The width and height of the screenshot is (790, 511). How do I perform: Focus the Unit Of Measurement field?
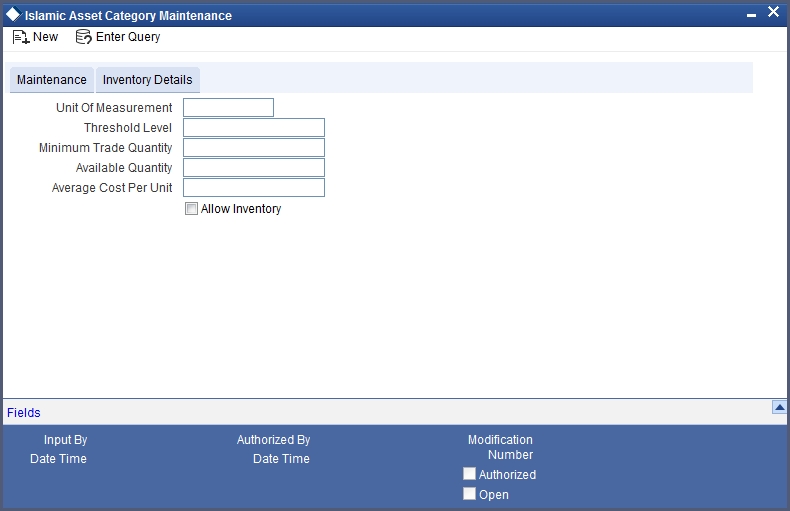point(228,107)
